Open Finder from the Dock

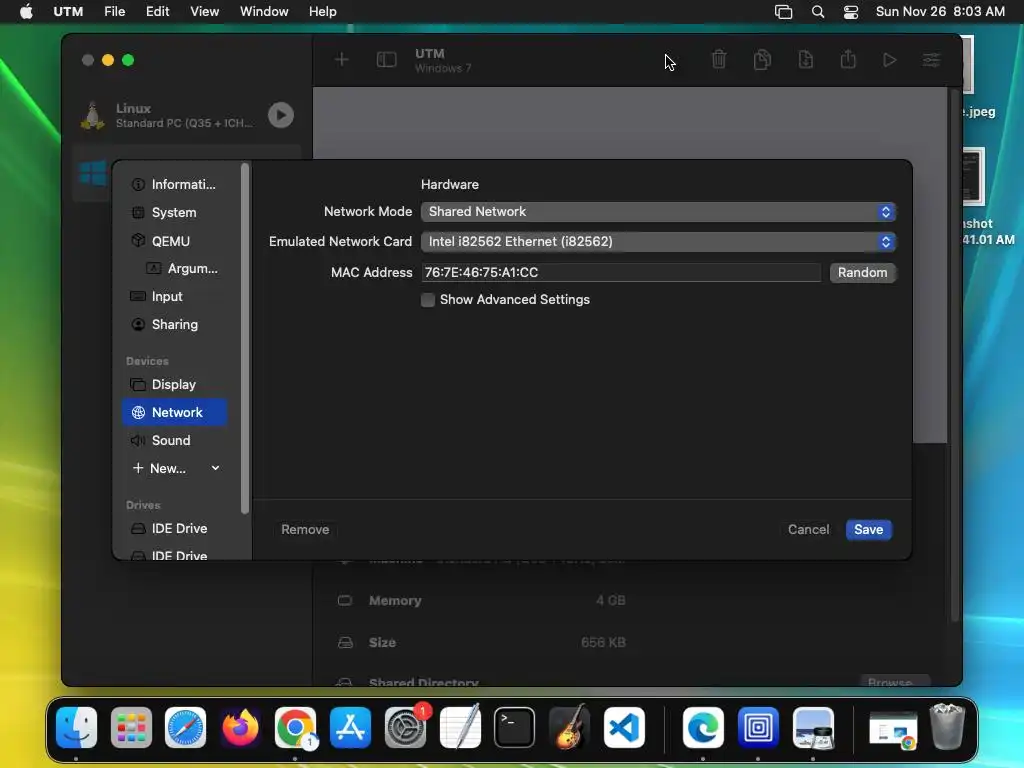(76, 727)
